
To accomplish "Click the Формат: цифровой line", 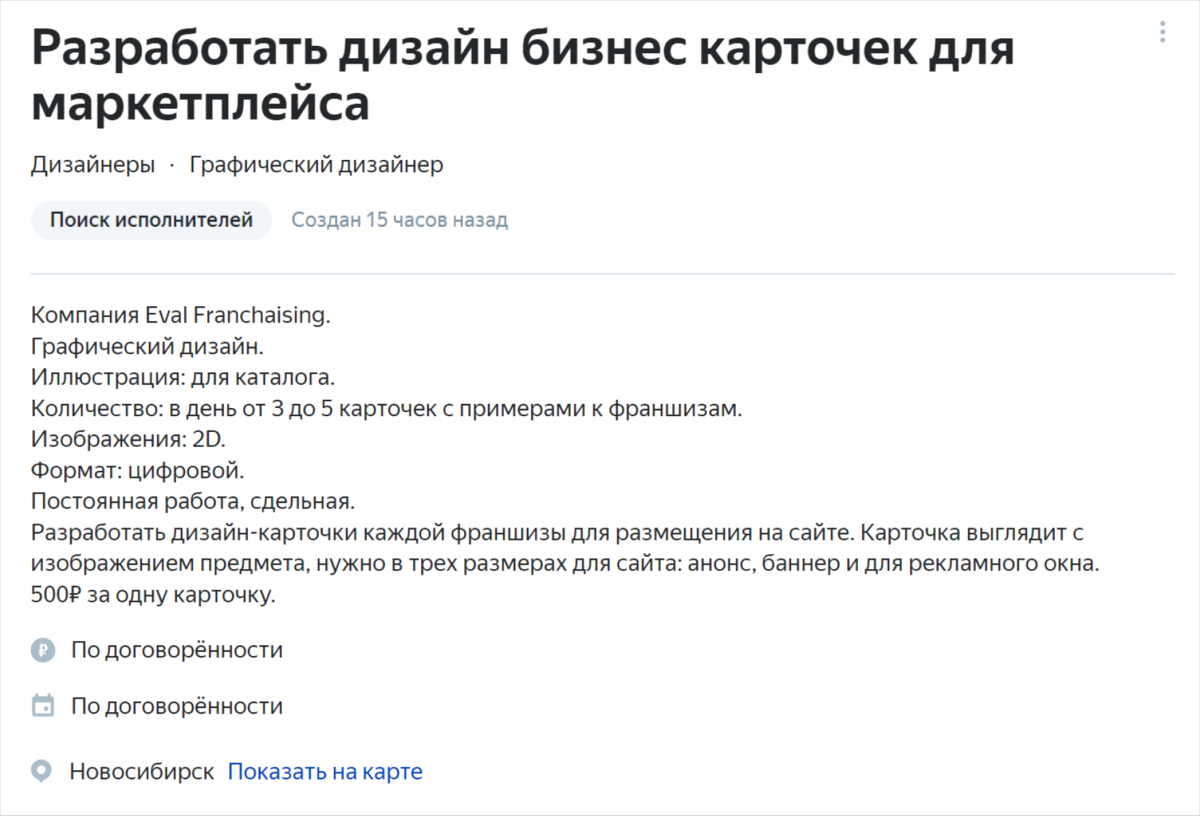I will point(137,471).
